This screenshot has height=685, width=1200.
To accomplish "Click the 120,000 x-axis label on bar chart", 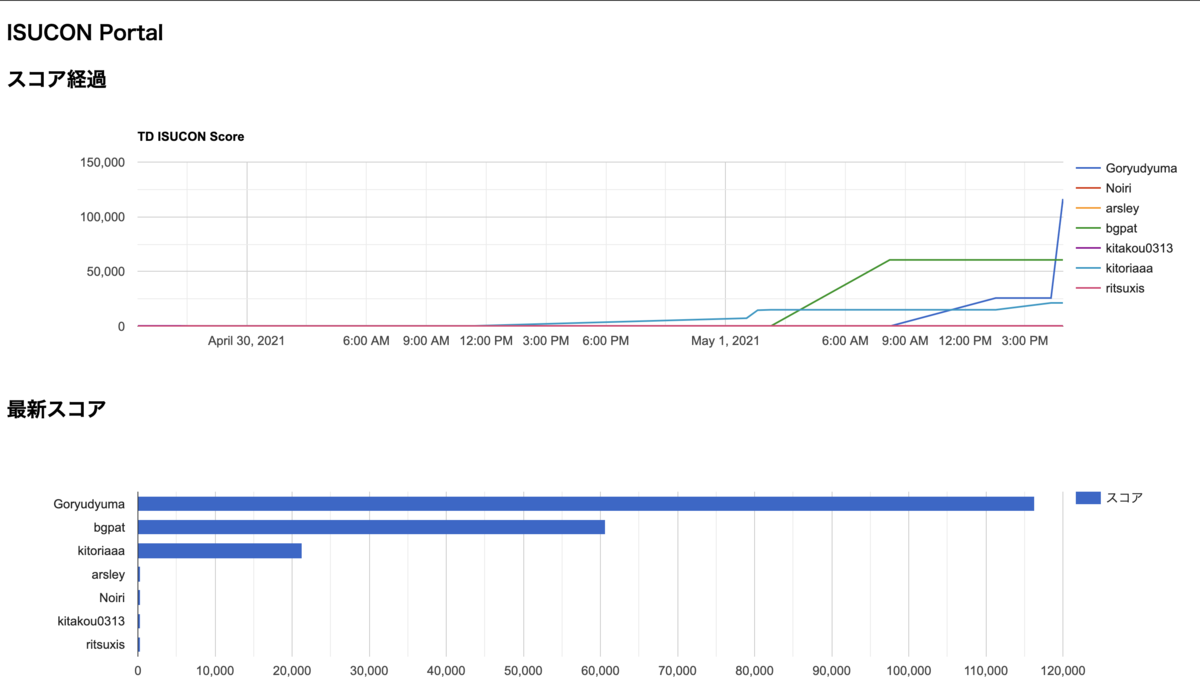I will point(1062,673).
